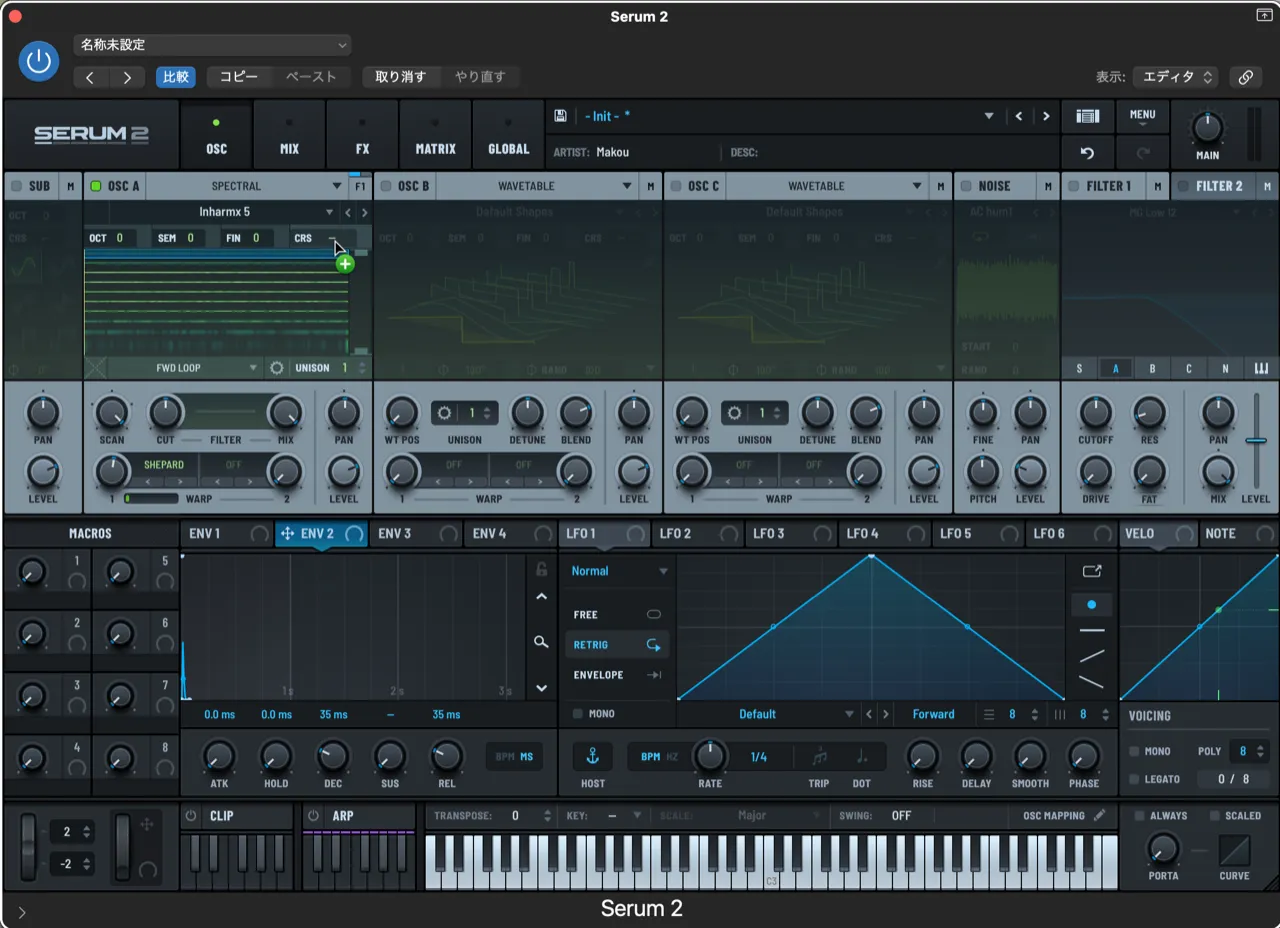Open the preset browser icon

[1087, 116]
